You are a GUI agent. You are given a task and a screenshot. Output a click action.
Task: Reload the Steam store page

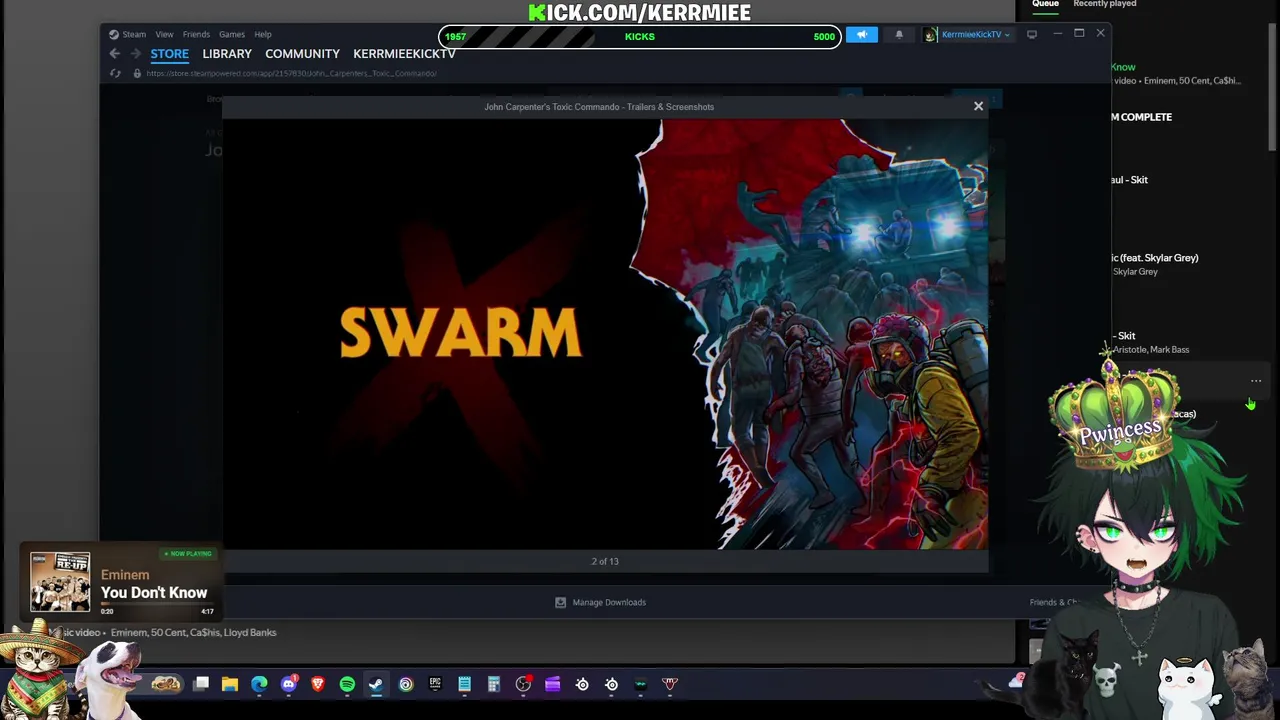[x=115, y=73]
